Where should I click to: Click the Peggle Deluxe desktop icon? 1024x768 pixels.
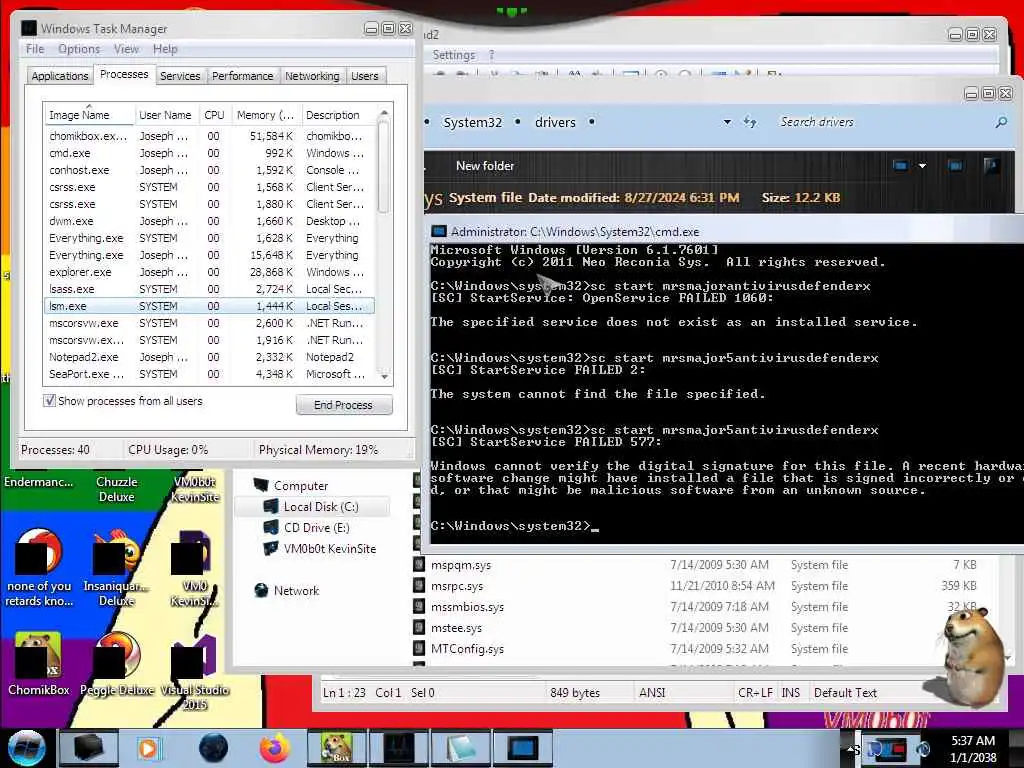(x=118, y=664)
